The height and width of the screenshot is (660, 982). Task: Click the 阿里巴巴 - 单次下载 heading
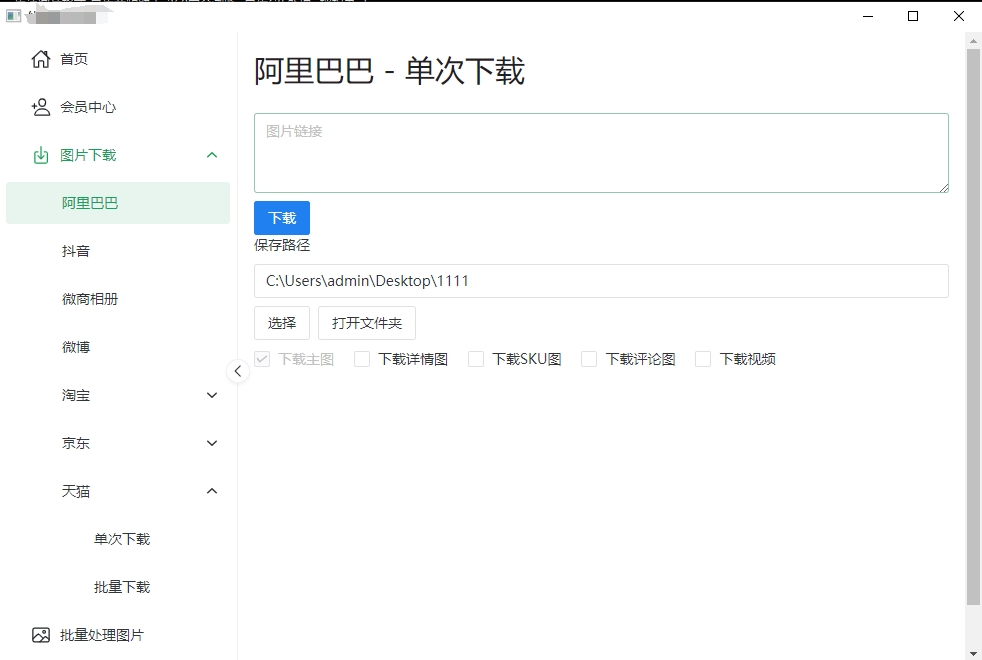pyautogui.click(x=390, y=70)
